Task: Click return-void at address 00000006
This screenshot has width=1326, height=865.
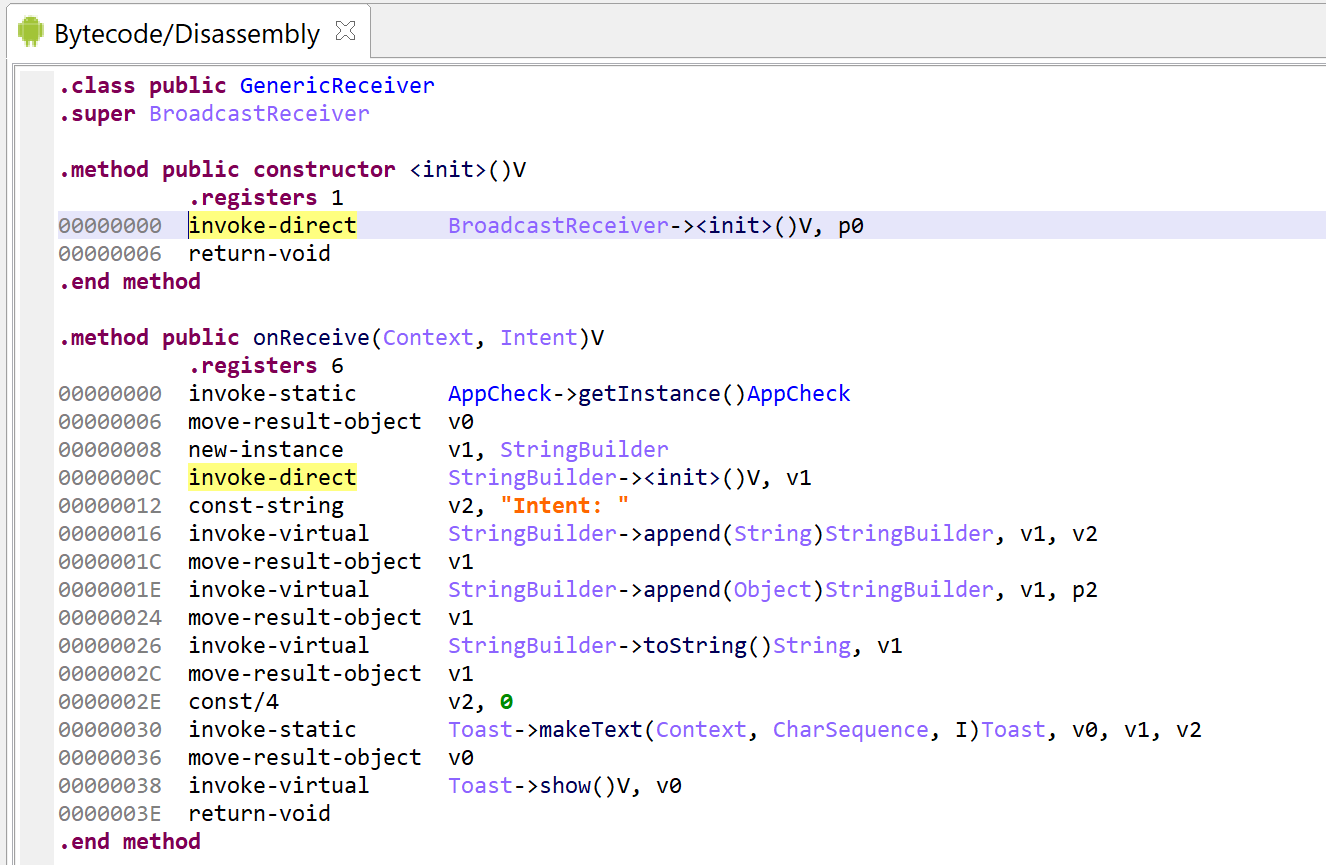Action: click(x=259, y=254)
